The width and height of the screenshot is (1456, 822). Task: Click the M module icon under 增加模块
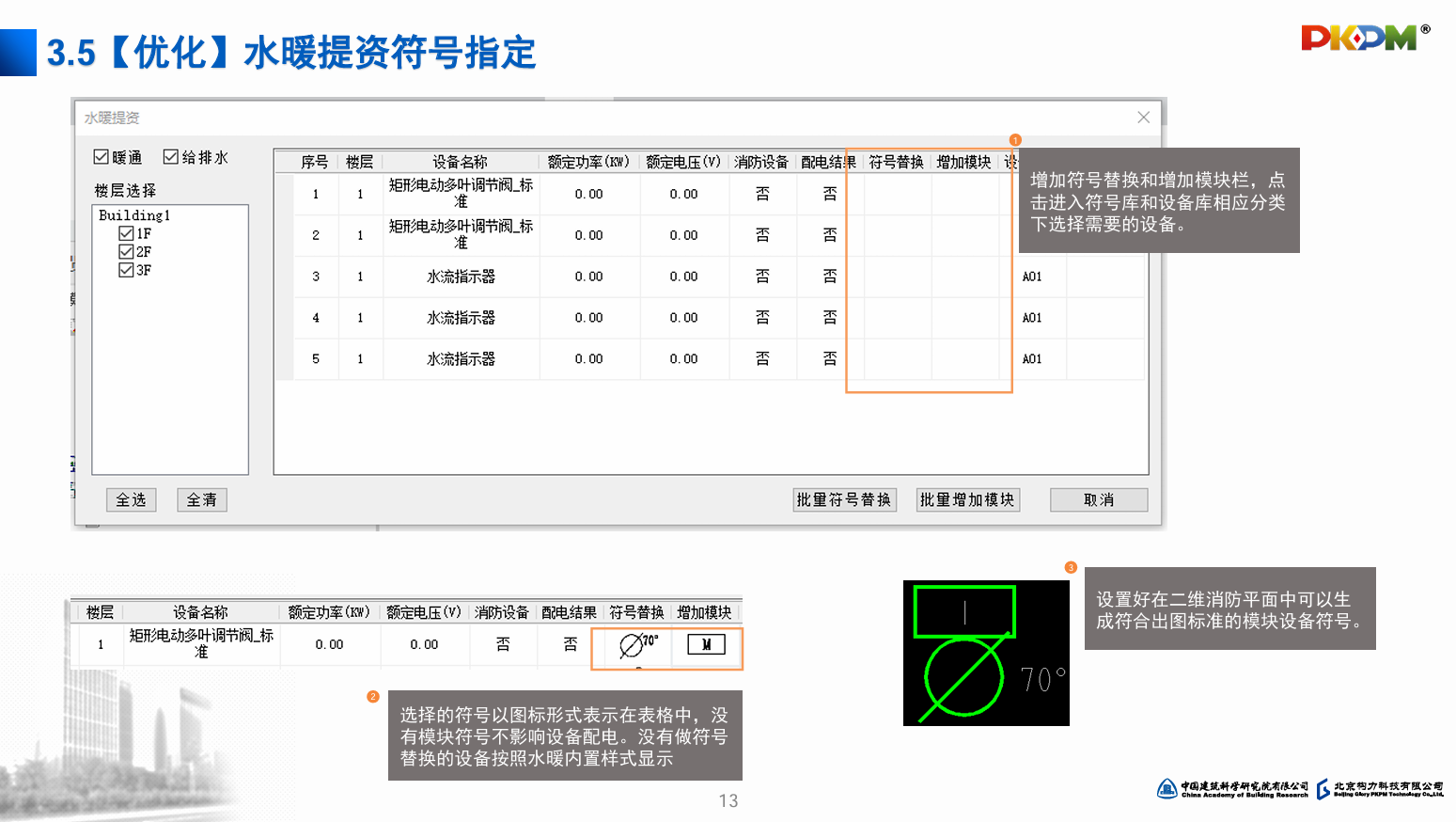pos(706,644)
